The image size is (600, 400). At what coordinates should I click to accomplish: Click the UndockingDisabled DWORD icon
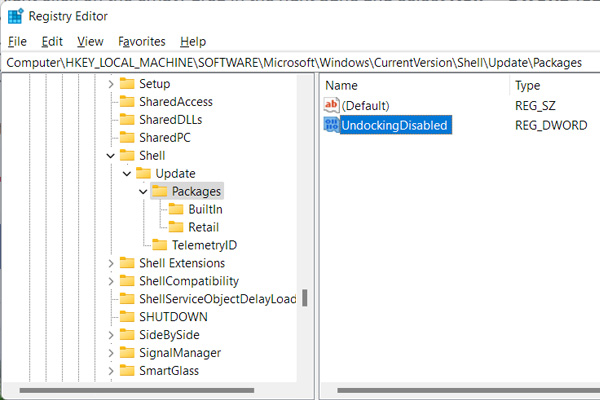pyautogui.click(x=331, y=125)
